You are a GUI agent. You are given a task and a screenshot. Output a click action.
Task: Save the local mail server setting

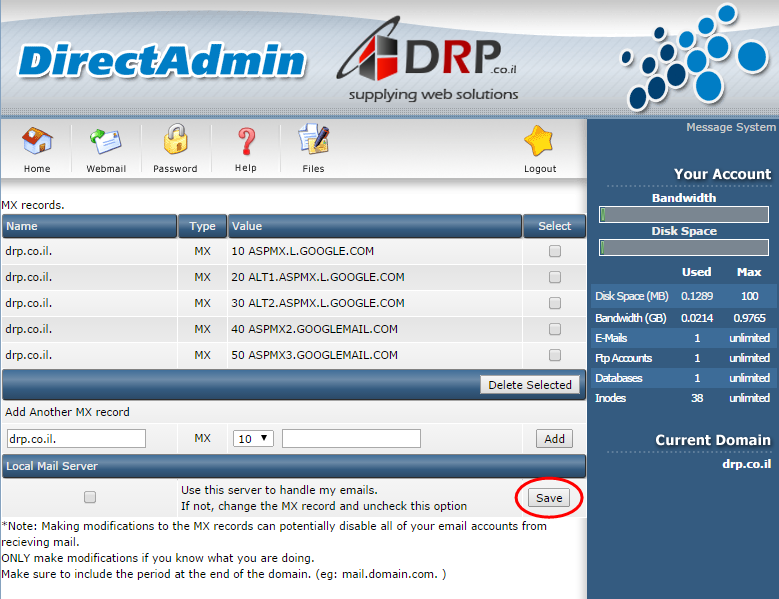pyautogui.click(x=549, y=498)
